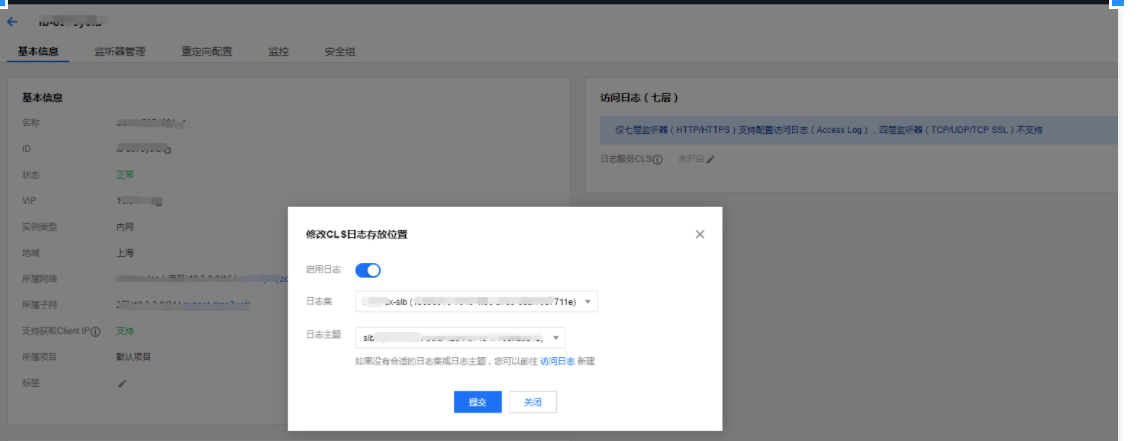Click the 上海 region value
The image size is (1140, 441).
coord(125,254)
